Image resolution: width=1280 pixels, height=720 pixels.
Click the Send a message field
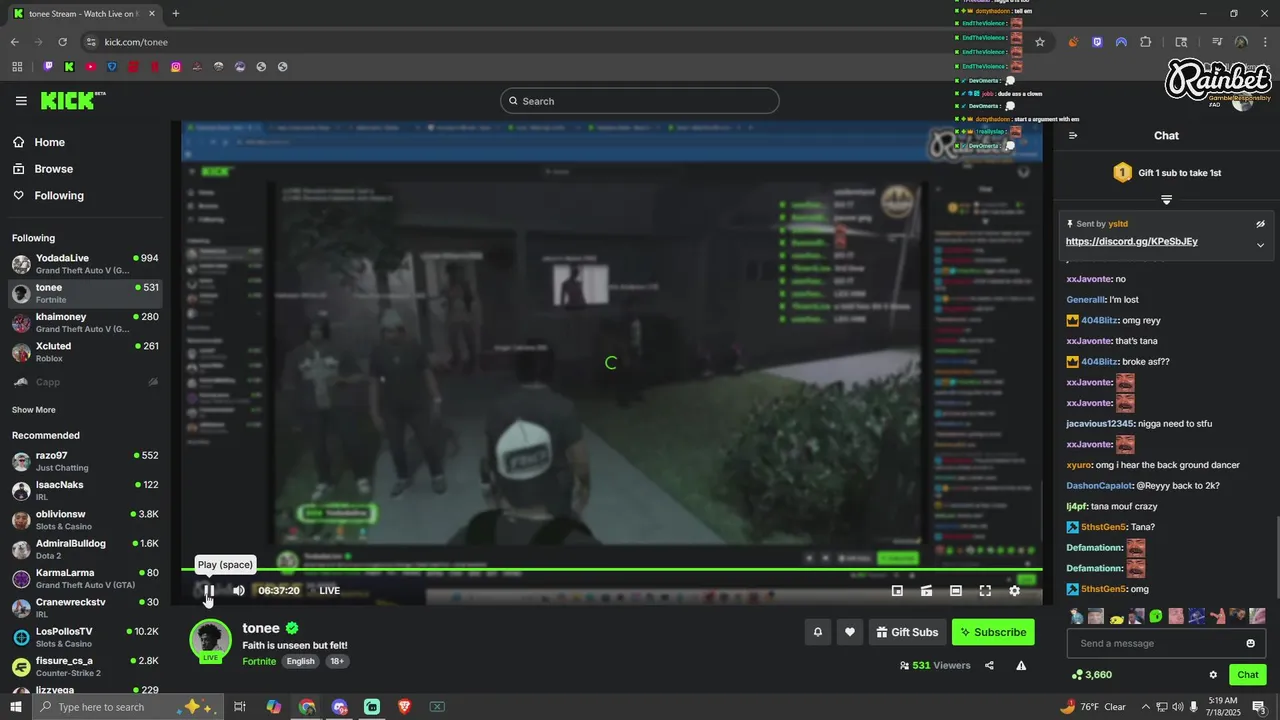coord(1166,643)
